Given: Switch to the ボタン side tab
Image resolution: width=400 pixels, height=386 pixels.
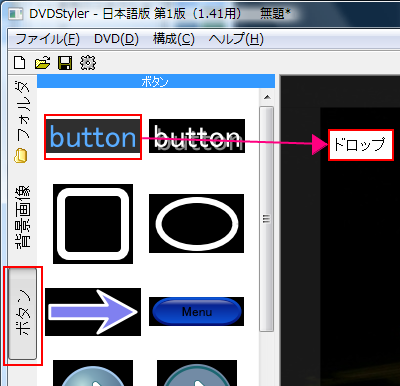Looking at the screenshot, I should pos(22,314).
